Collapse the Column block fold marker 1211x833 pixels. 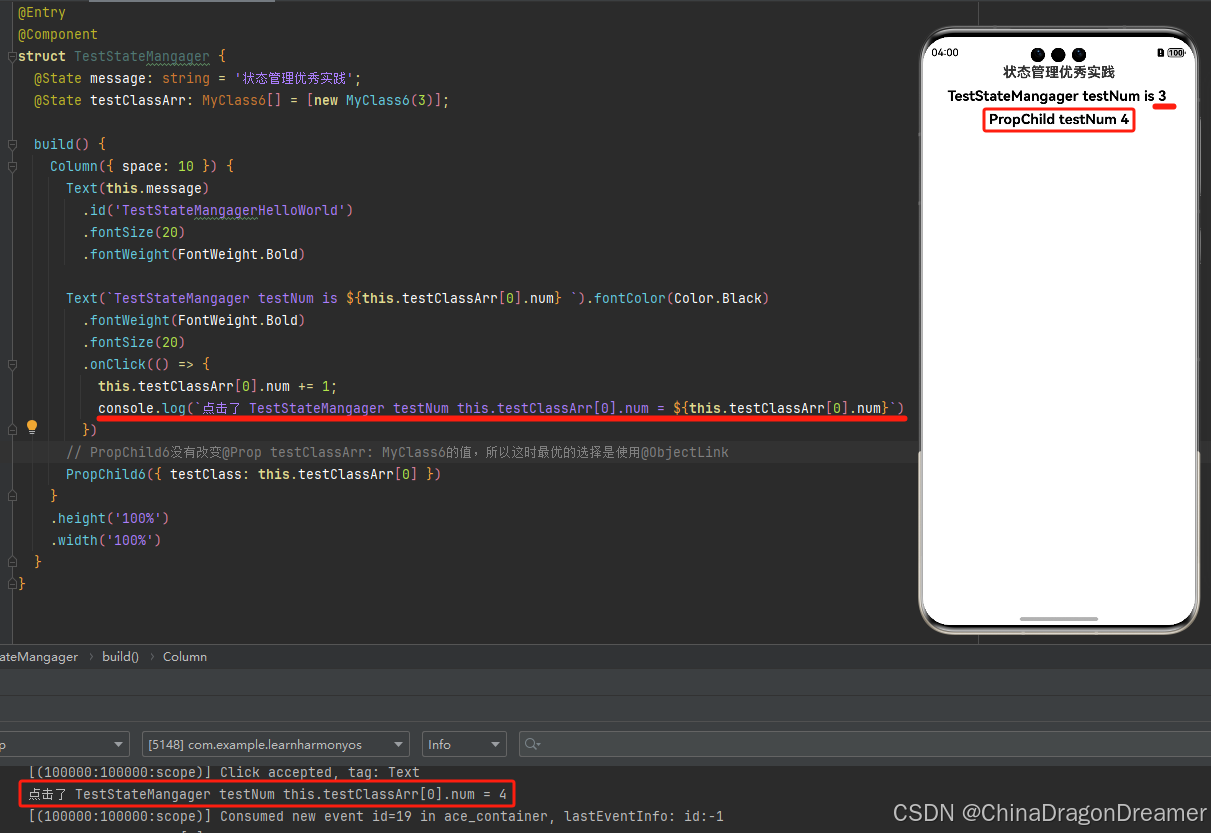[x=12, y=166]
